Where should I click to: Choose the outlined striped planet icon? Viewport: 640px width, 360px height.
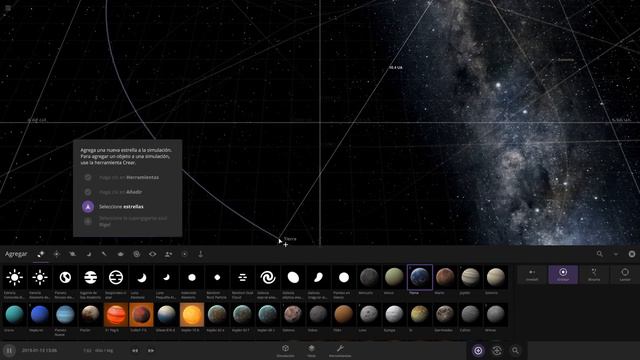click(116, 278)
